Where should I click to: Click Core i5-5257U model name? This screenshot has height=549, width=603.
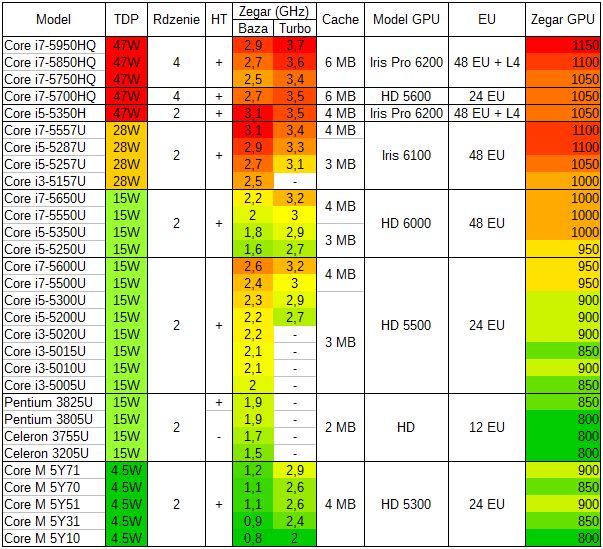[x=45, y=164]
